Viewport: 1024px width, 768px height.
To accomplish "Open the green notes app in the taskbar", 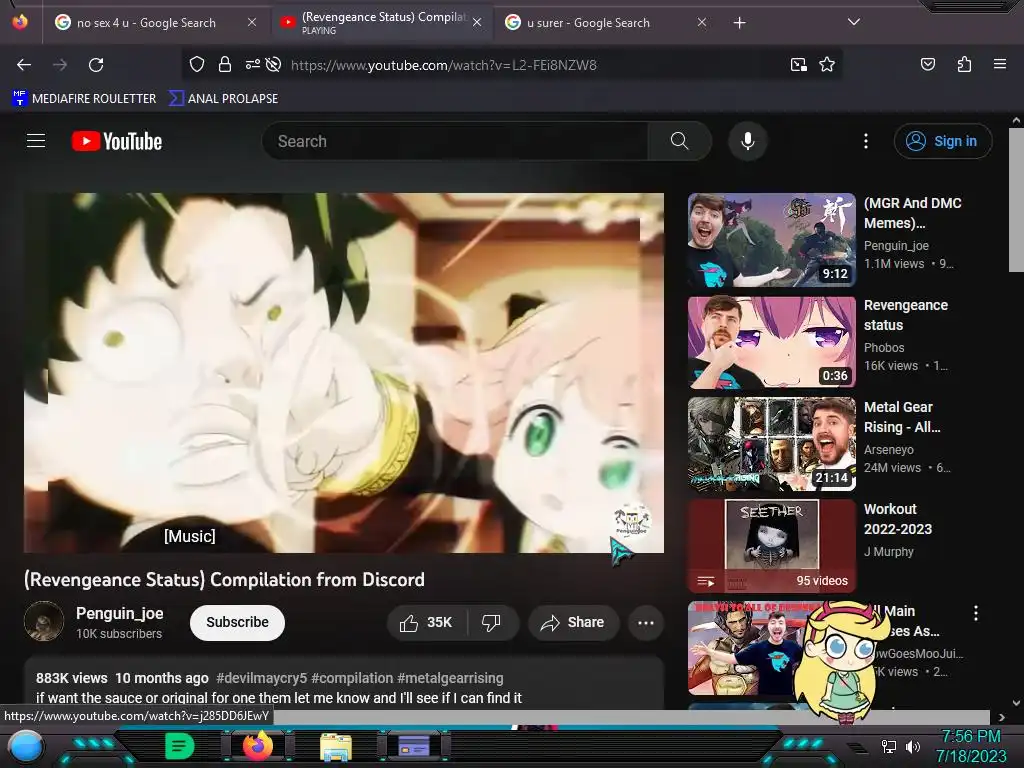I will pyautogui.click(x=180, y=746).
